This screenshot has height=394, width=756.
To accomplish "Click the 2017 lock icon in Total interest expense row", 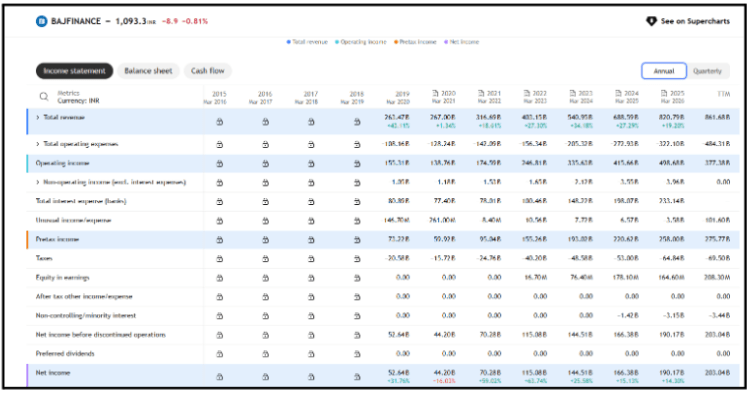I will click(311, 202).
